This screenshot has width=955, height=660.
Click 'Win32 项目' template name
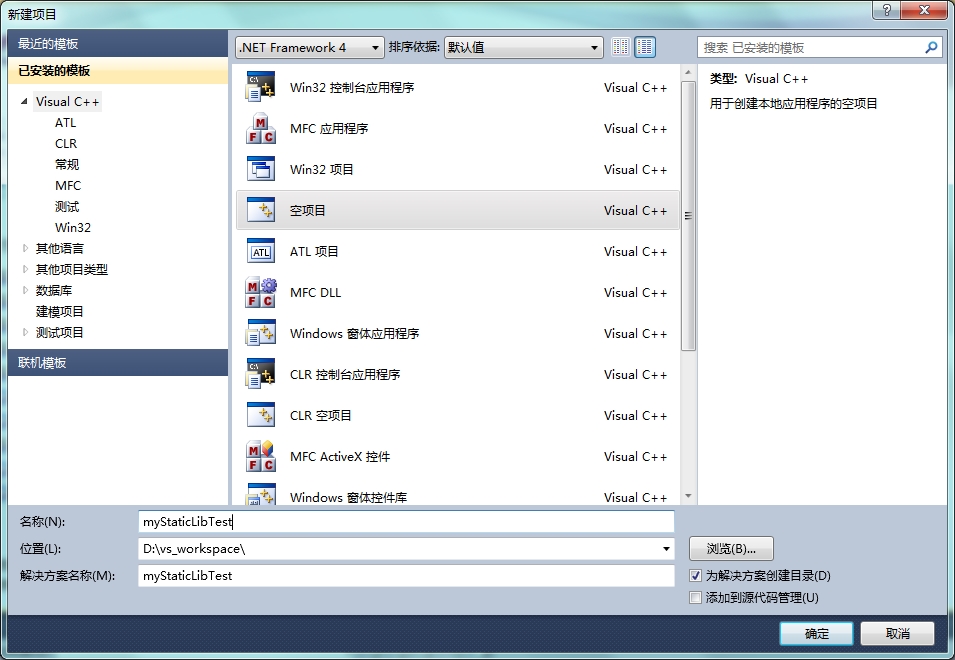(x=322, y=169)
